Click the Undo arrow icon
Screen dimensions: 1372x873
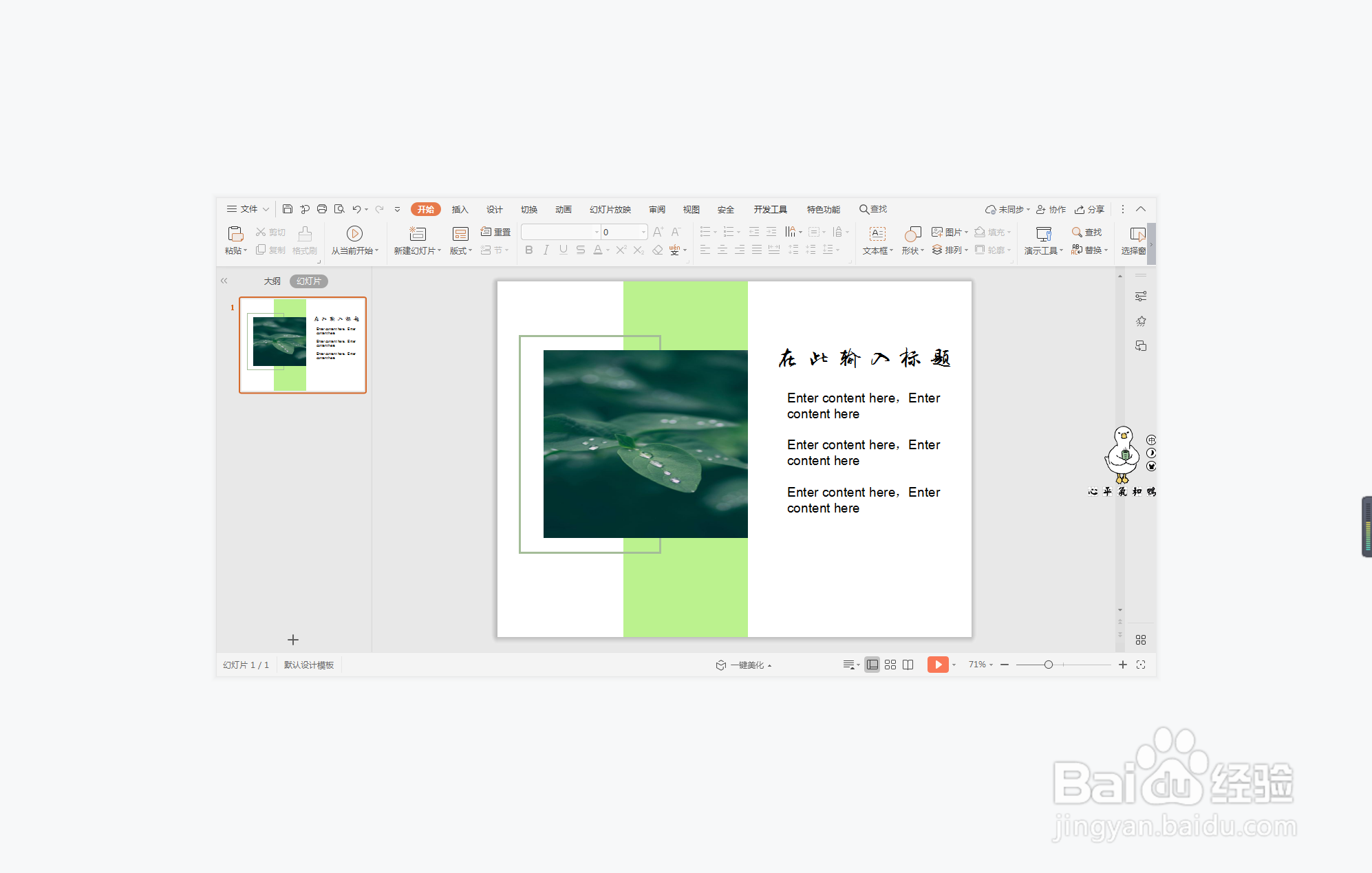click(x=356, y=209)
